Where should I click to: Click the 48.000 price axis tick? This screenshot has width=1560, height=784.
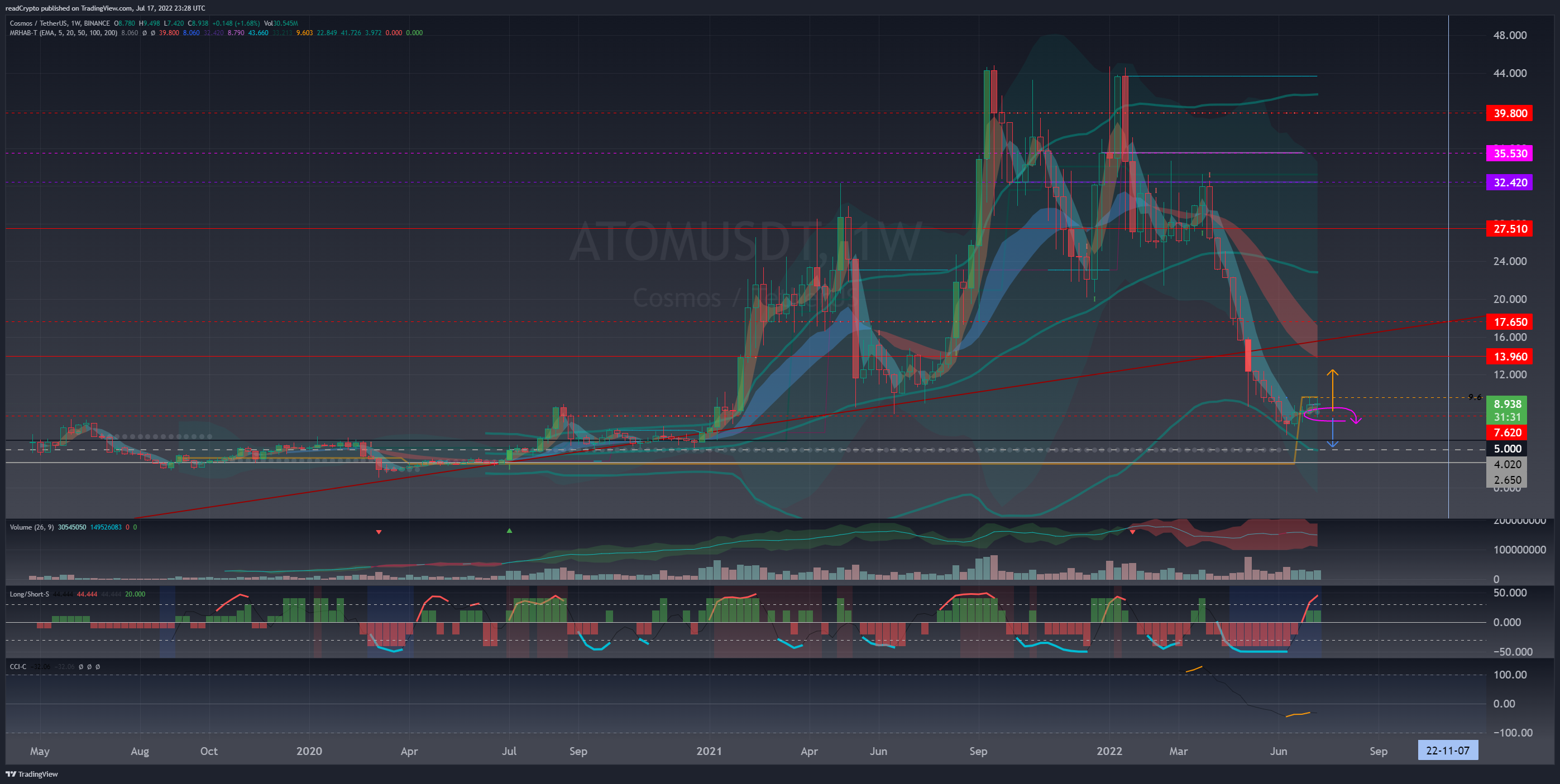tap(1509, 35)
